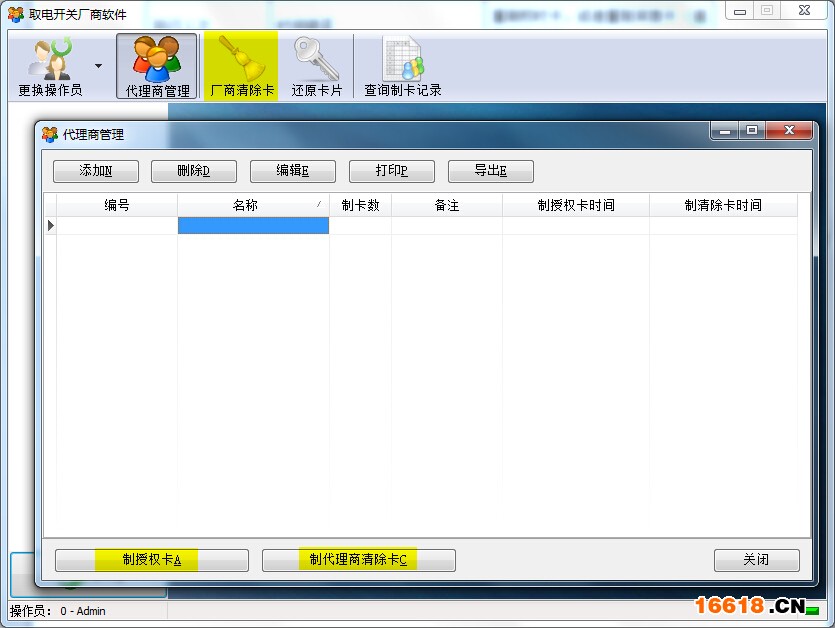Click the 制授权卡时间 column header
Viewport: 835px width, 628px height.
(x=575, y=205)
